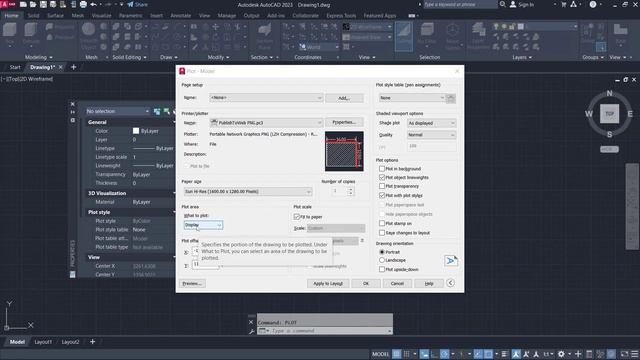The height and width of the screenshot is (360, 640).
Task: Toggle drawing grid display in status bar
Action: 396,354
